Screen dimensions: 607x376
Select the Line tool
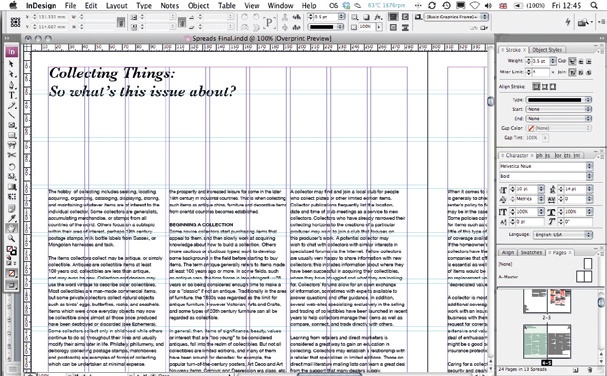pos(12,115)
